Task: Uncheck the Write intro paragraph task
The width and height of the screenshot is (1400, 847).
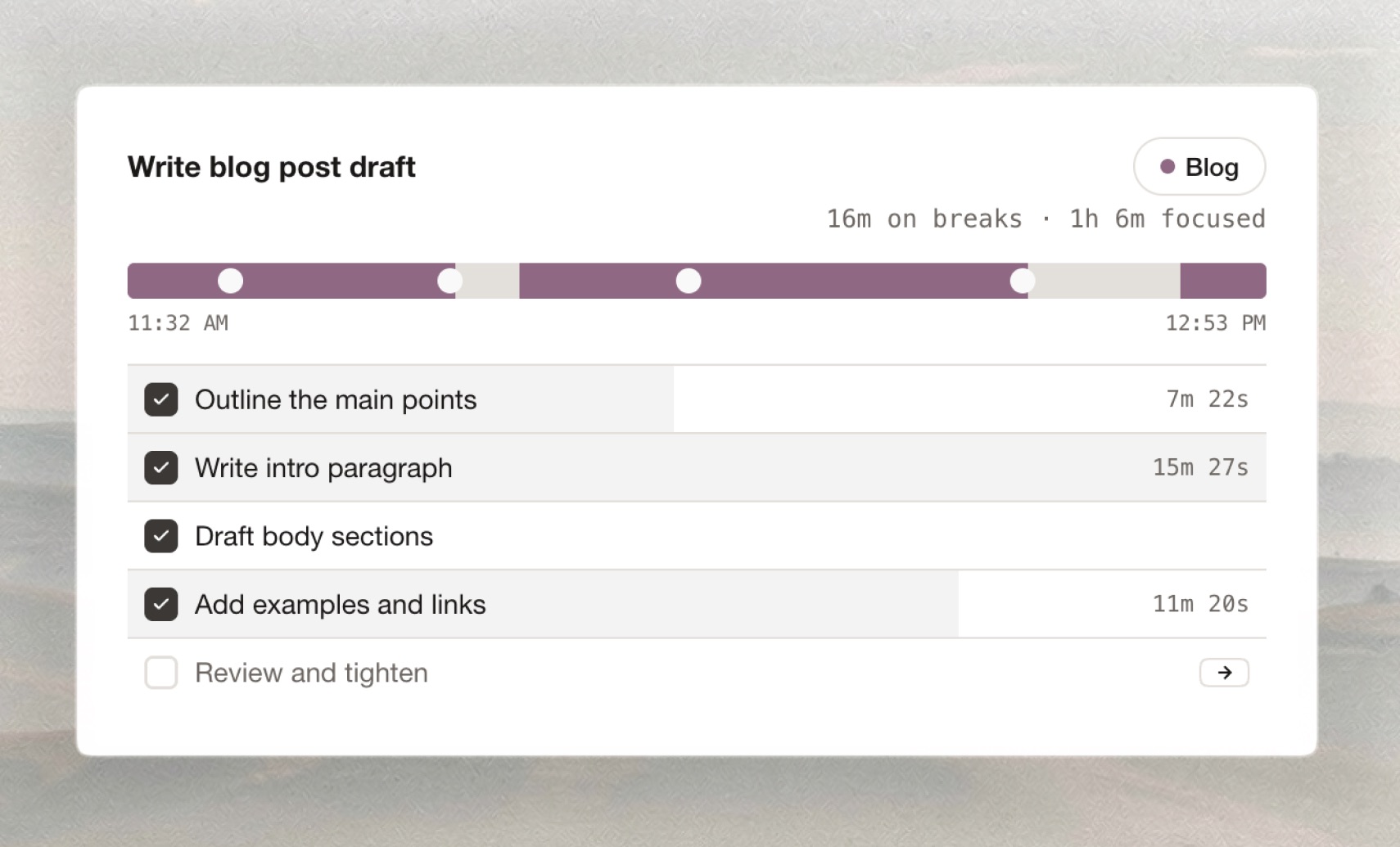Action: pyautogui.click(x=161, y=467)
